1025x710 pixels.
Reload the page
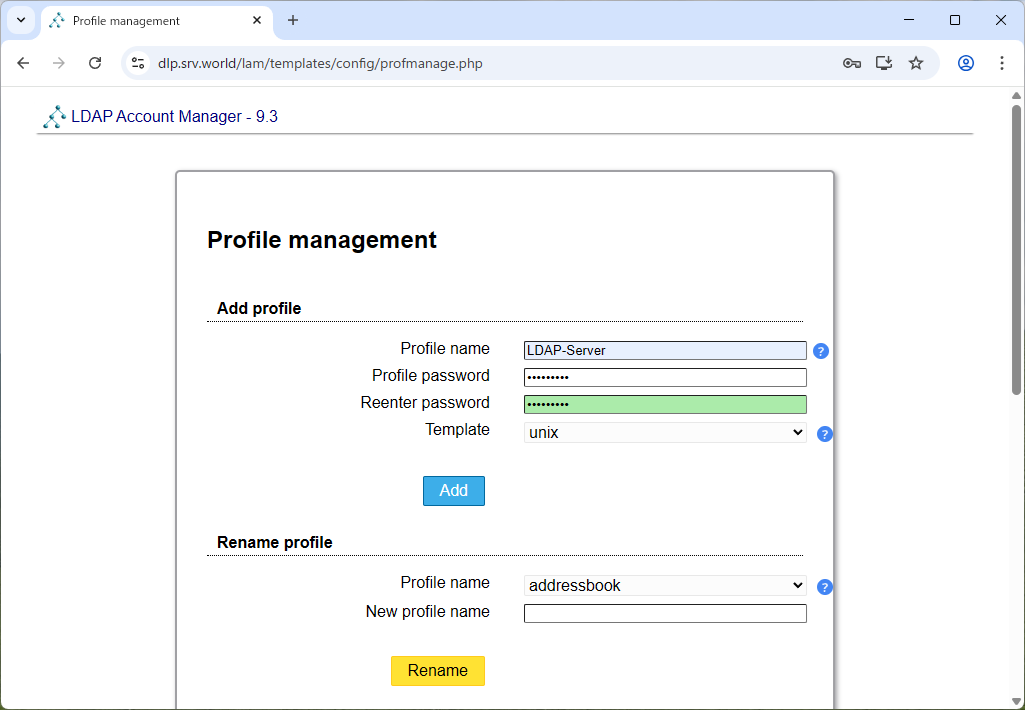pyautogui.click(x=95, y=63)
